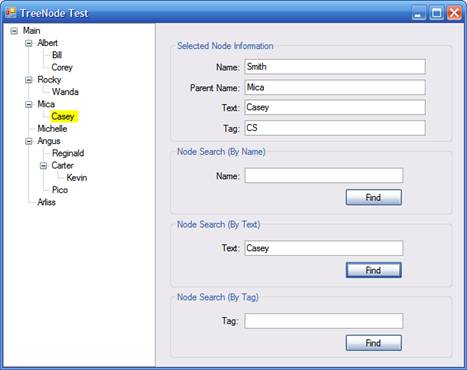
Task: Click Find button under Search By Tag
Action: pos(374,343)
